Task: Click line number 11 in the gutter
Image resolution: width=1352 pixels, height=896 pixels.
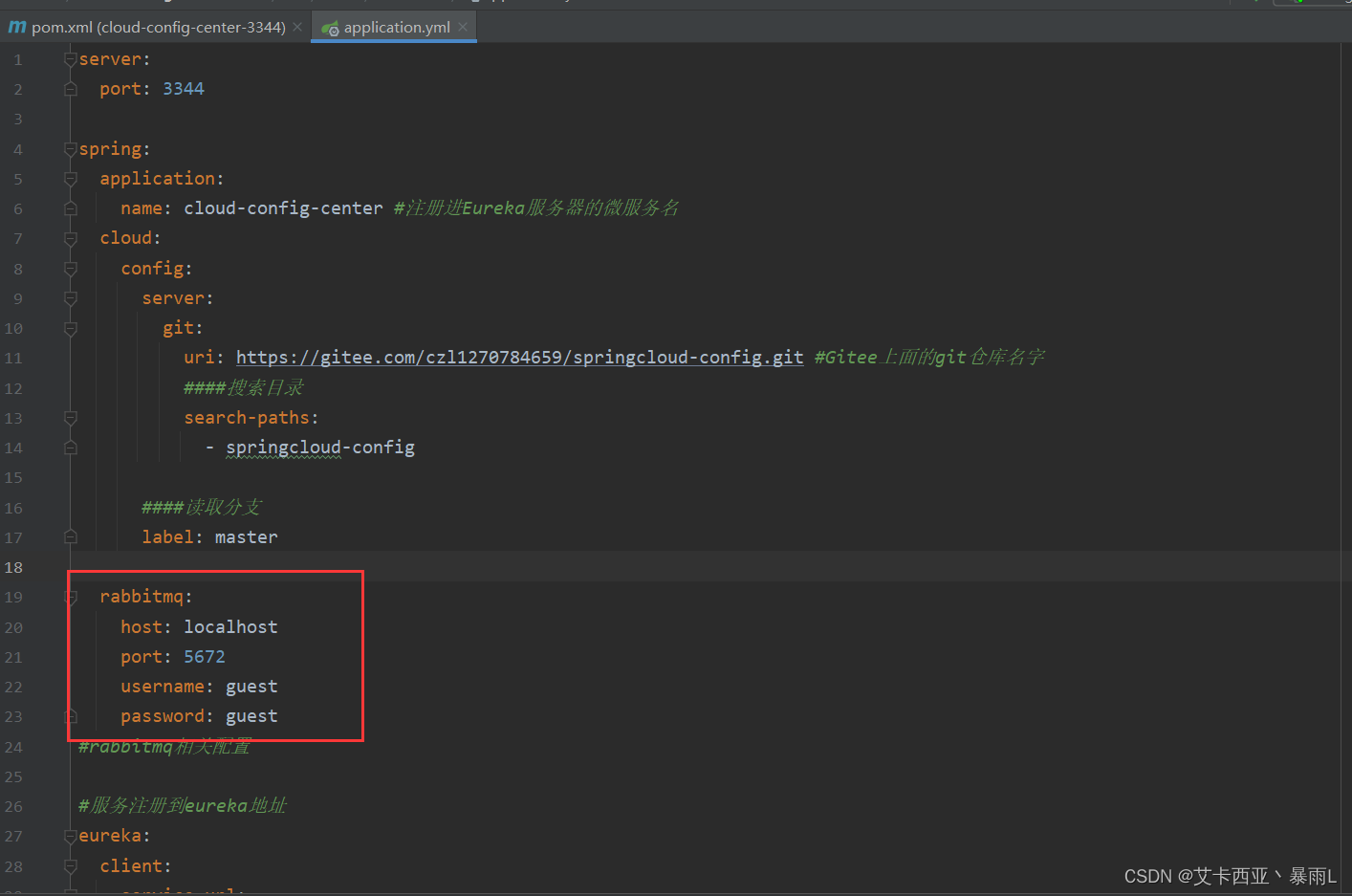Action: (13, 358)
